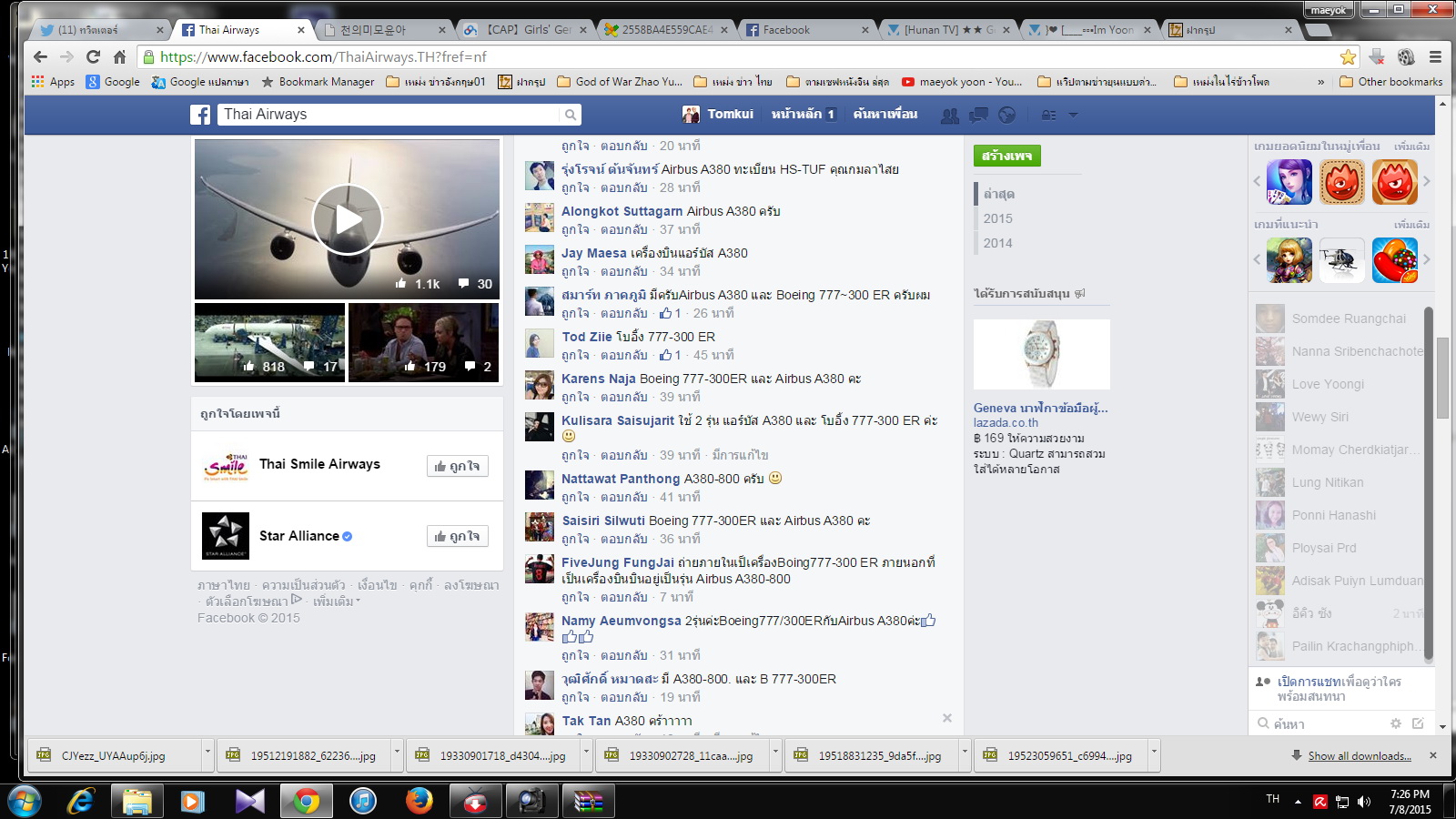Image resolution: width=1456 pixels, height=819 pixels.
Task: Play the airplane video
Action: tap(347, 219)
